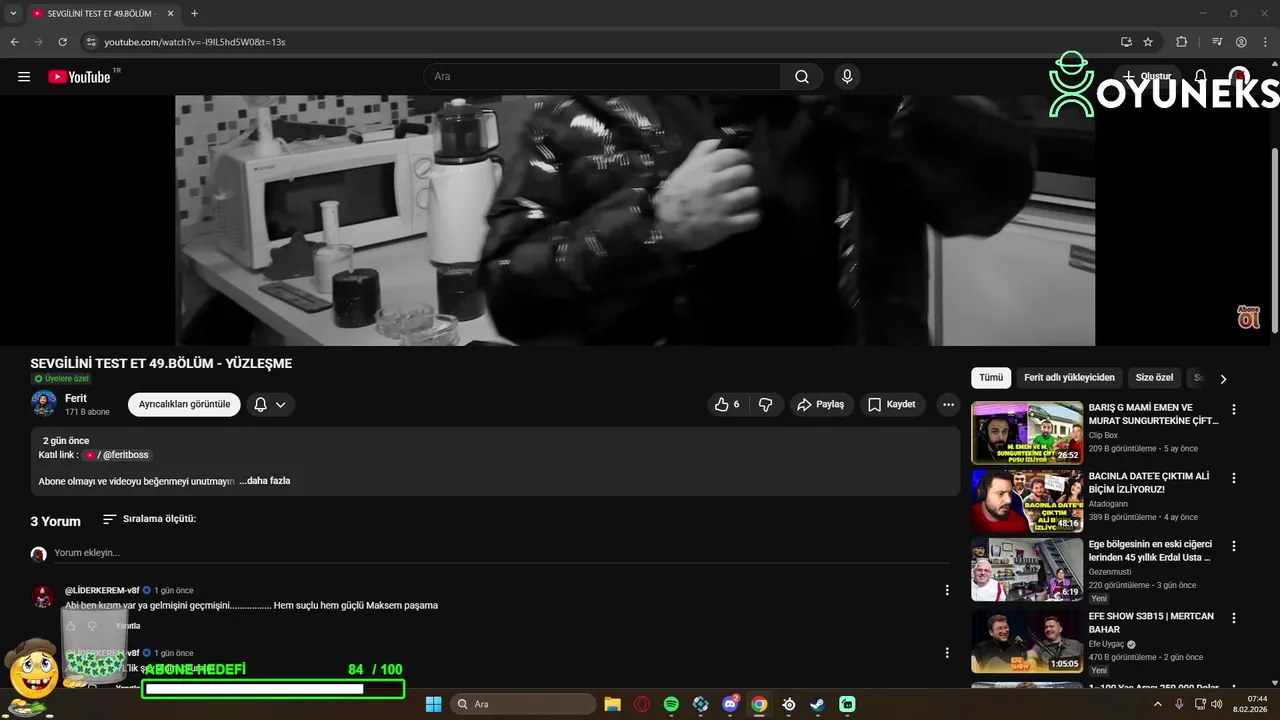Open the BACINLA DATE'E ÇIKTIM thumbnail
Screen dimensions: 1280x720
click(1027, 501)
